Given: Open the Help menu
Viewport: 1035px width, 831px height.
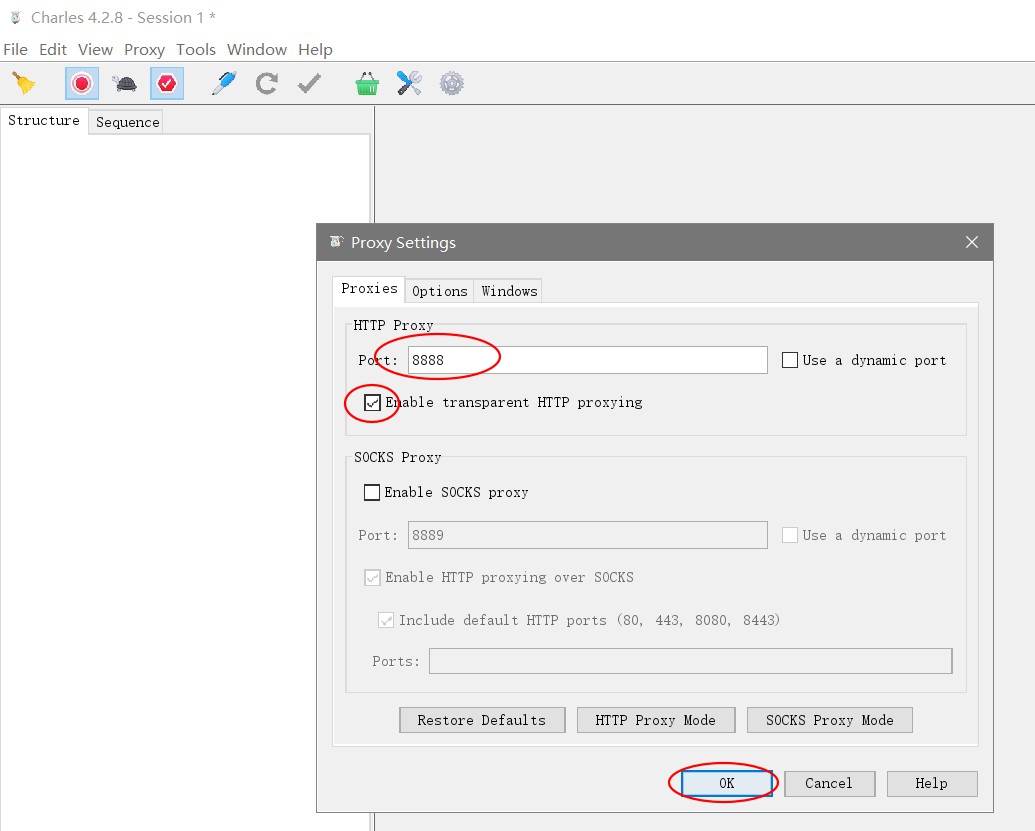Looking at the screenshot, I should tap(315, 50).
